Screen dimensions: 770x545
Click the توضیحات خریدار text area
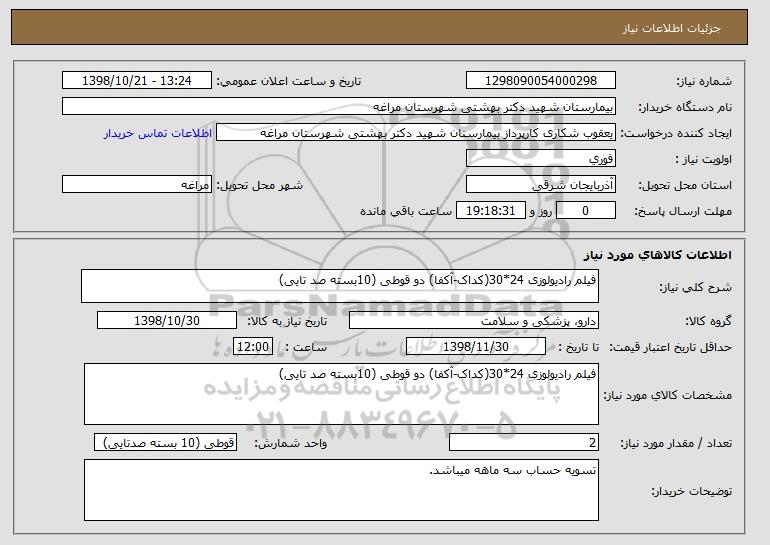(341, 490)
